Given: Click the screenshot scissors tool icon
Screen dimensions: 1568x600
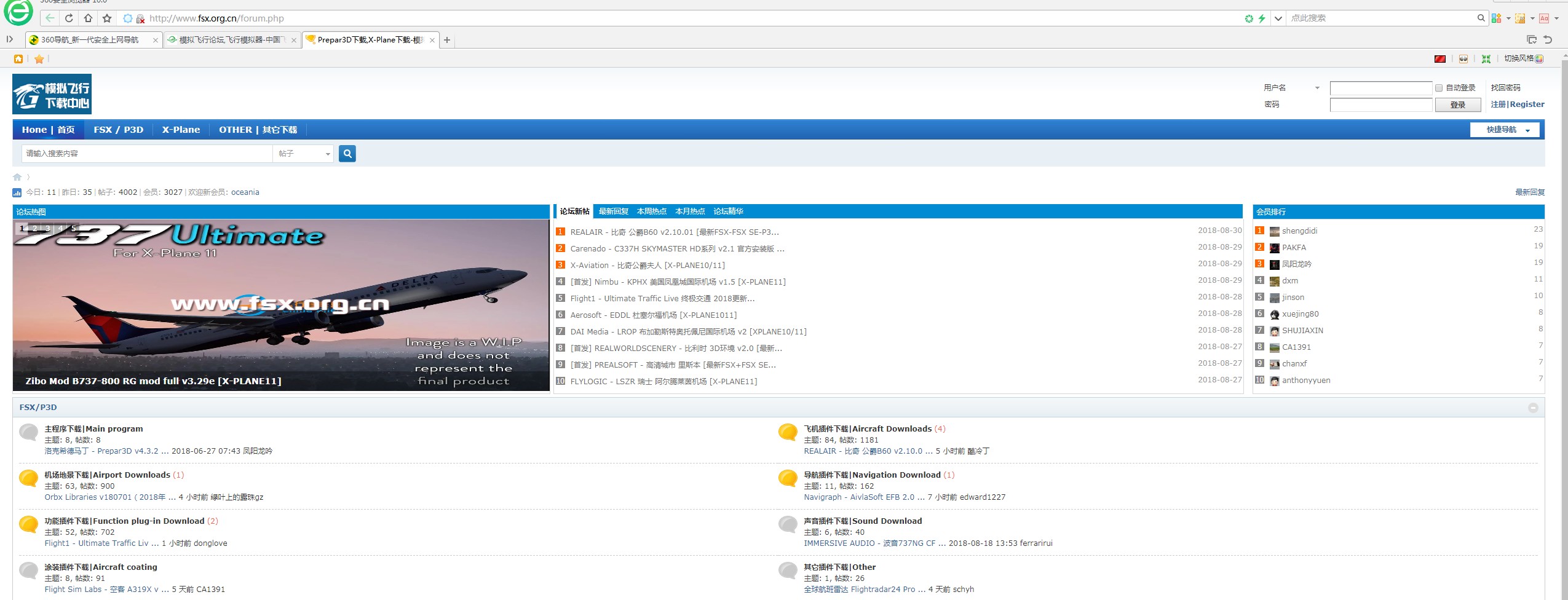Looking at the screenshot, I should click(1520, 18).
